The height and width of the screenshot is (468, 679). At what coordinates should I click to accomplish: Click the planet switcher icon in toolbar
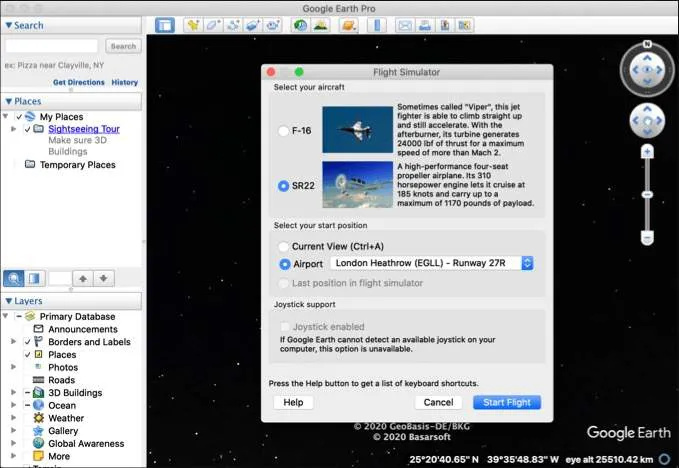348,25
